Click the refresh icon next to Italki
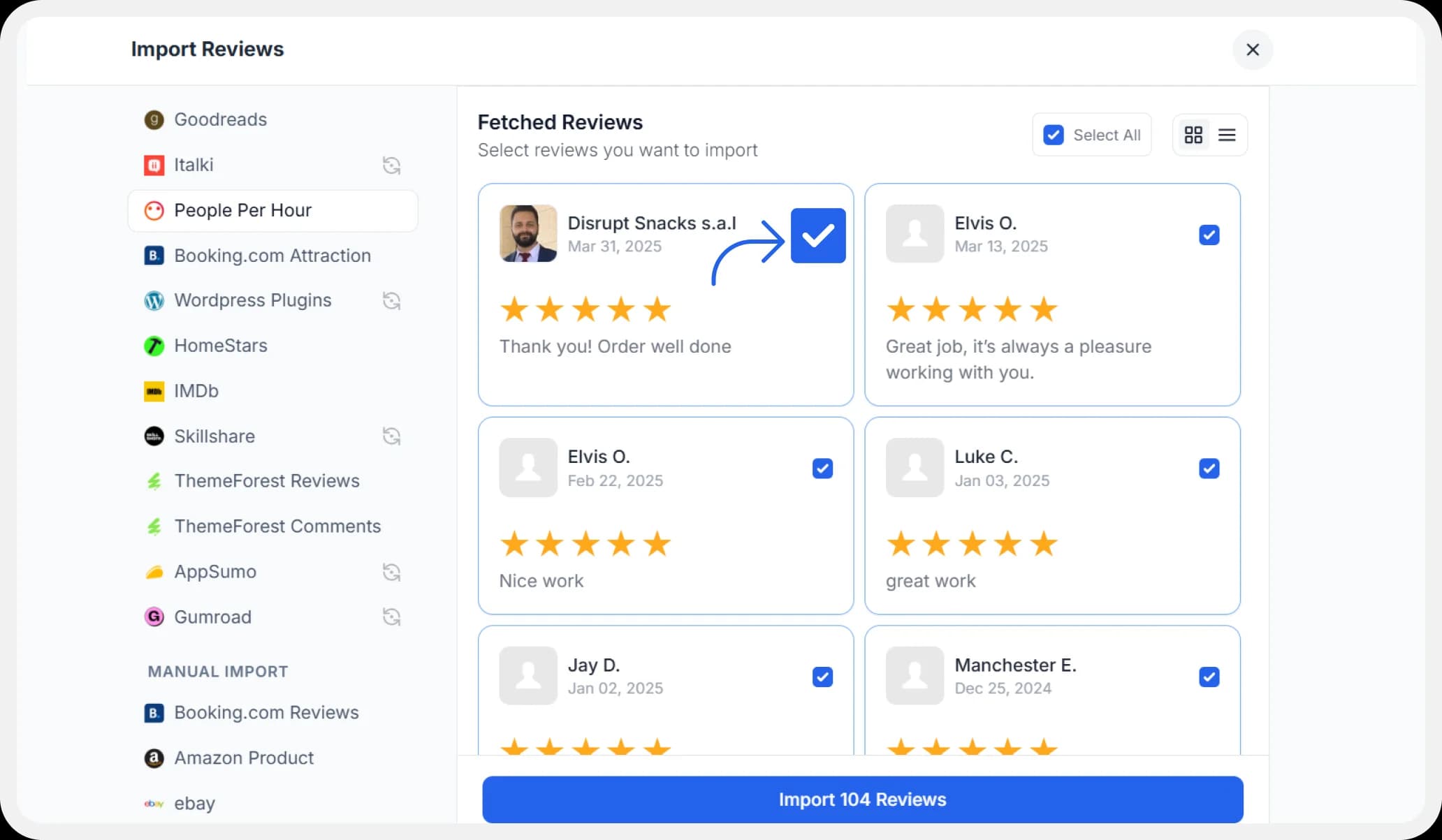Viewport: 1442px width, 840px height. pyautogui.click(x=391, y=165)
